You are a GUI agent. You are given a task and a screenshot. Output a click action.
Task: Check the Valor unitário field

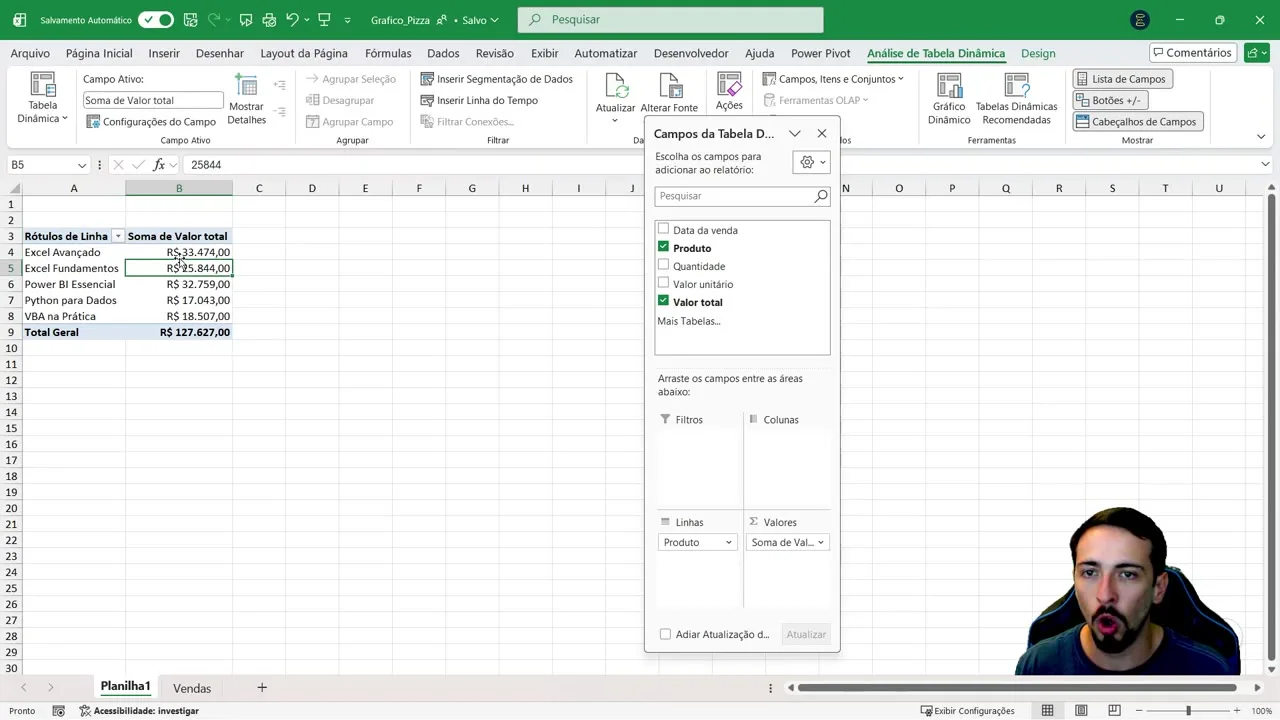pyautogui.click(x=663, y=284)
